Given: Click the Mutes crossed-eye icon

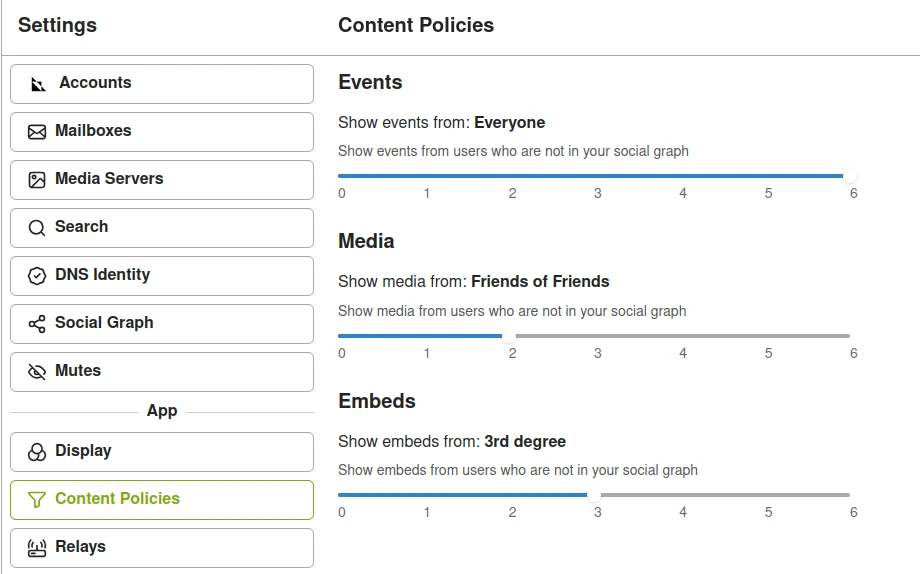Looking at the screenshot, I should pos(37,372).
